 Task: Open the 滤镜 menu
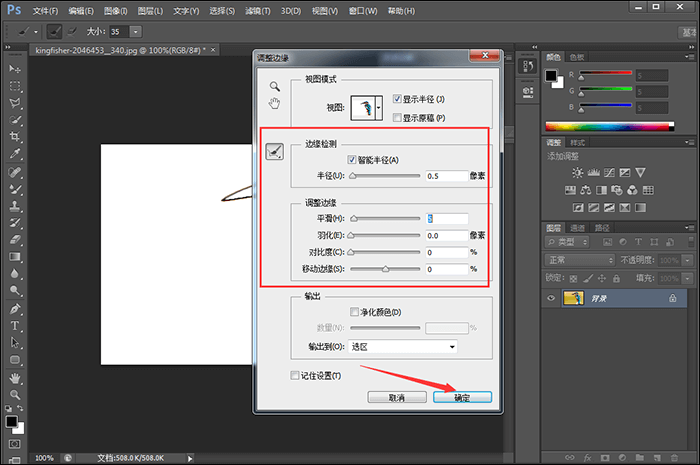point(258,11)
